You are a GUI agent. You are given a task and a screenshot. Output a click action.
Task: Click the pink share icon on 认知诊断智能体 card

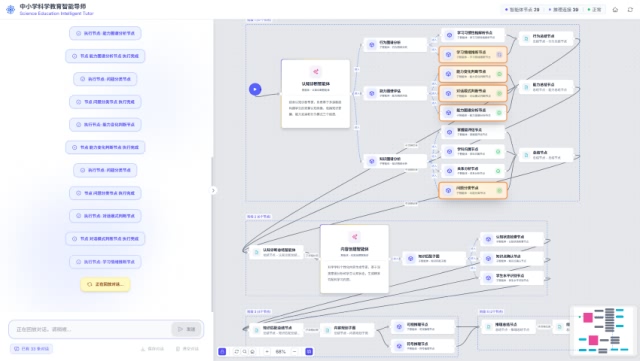pos(316,71)
